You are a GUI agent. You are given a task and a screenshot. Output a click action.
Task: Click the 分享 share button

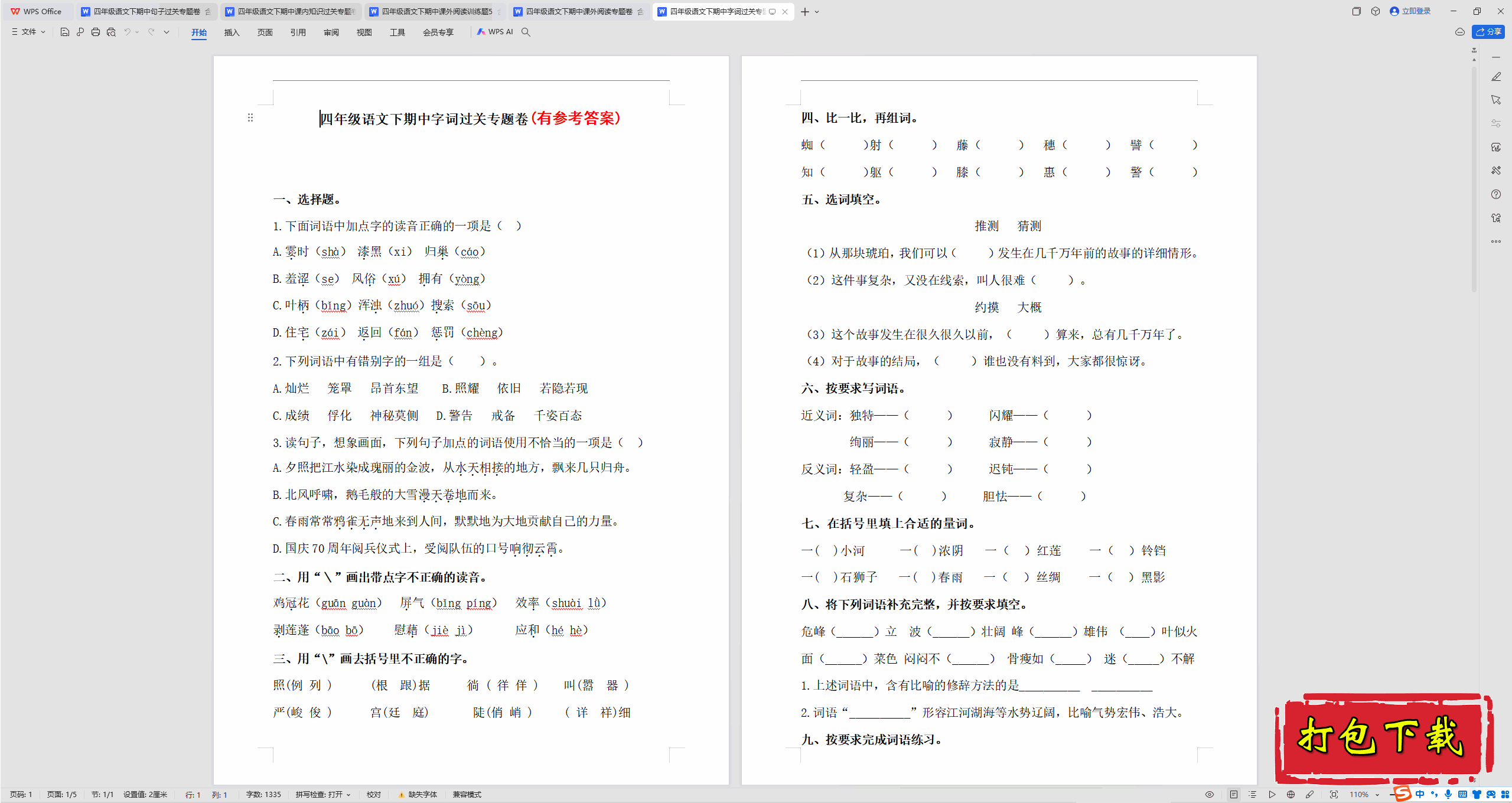click(1488, 32)
